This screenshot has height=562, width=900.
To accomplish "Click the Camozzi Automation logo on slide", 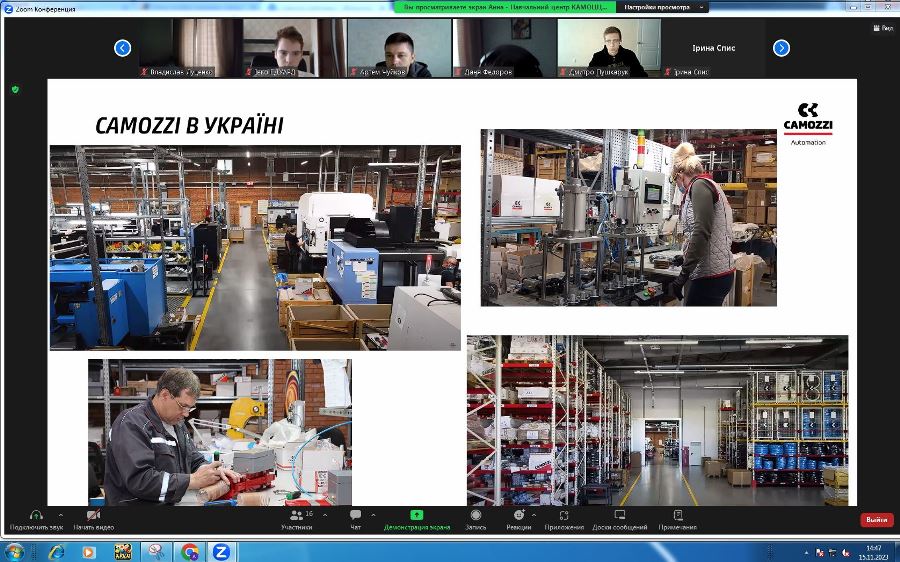I will click(x=808, y=124).
